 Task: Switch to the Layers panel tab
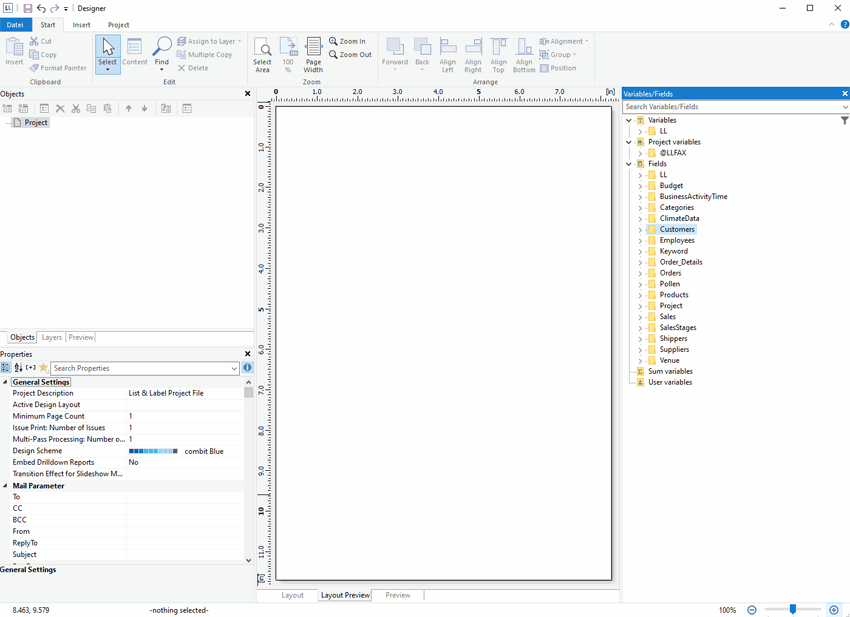(51, 338)
